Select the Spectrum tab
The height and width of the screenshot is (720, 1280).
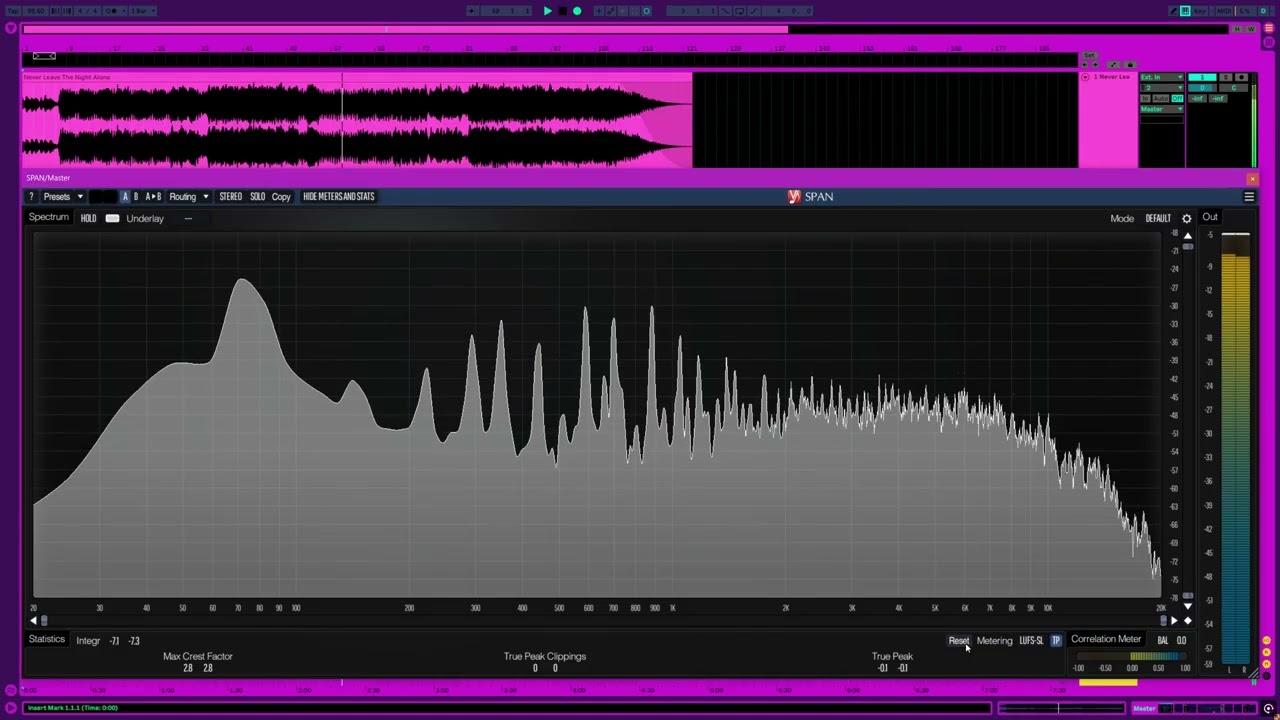tap(49, 218)
